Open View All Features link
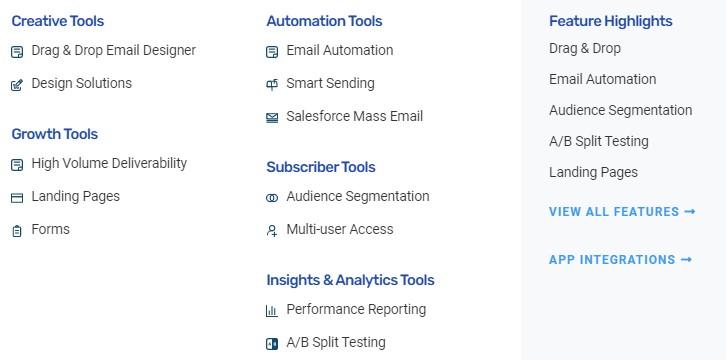 click(x=622, y=211)
